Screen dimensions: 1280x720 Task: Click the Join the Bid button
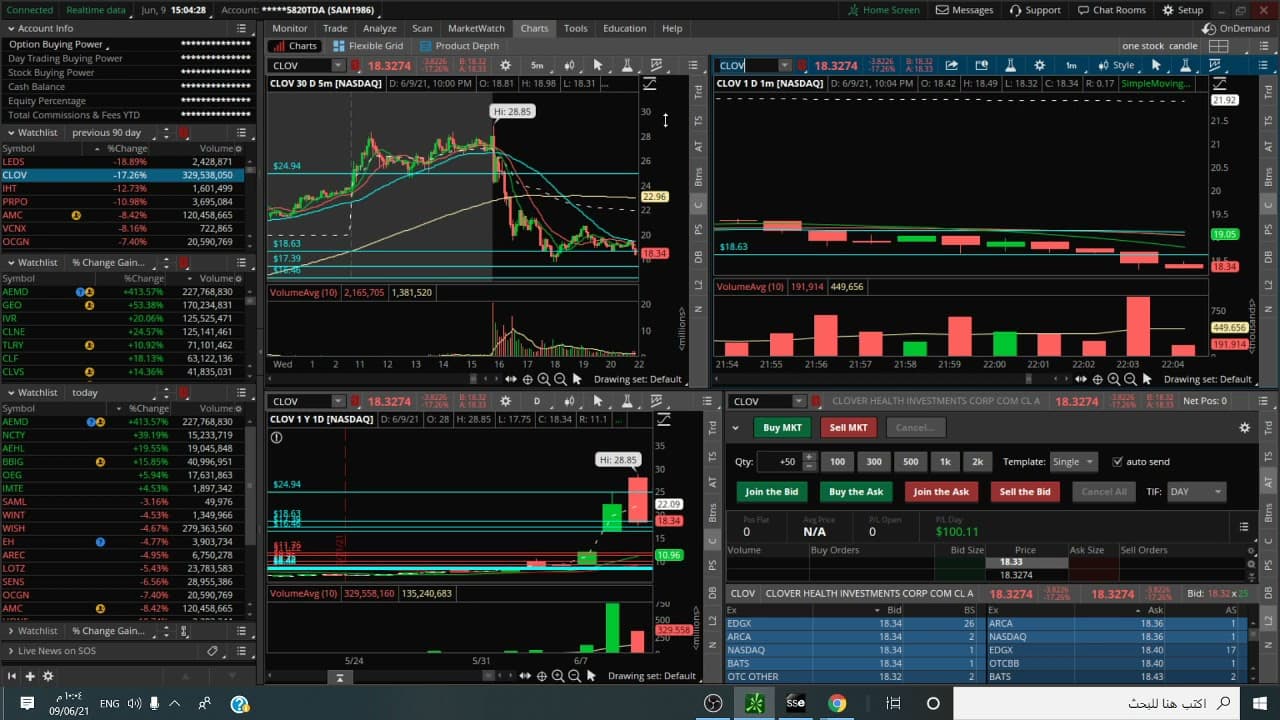click(x=772, y=491)
